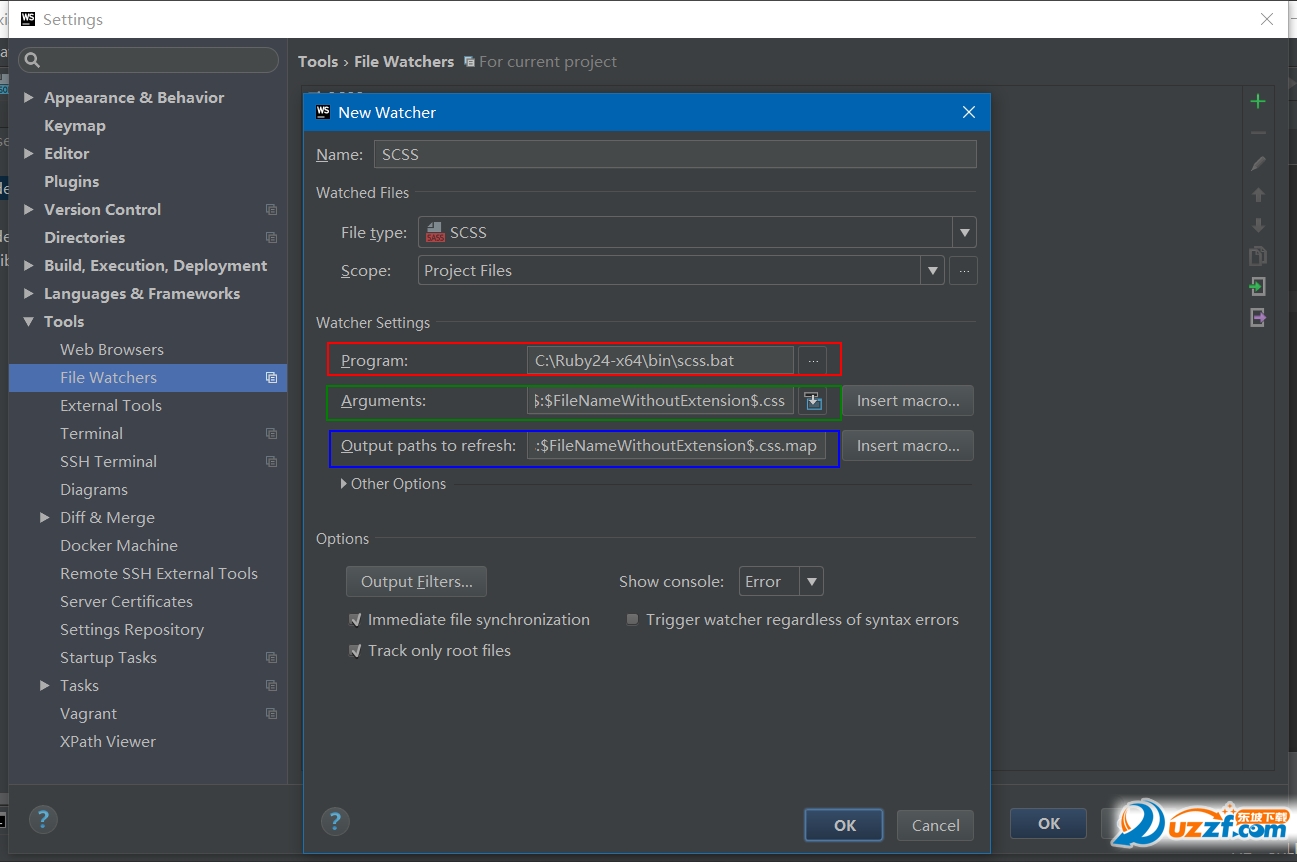1297x862 pixels.
Task: Browse for Program path with ellipsis button
Action: (812, 360)
